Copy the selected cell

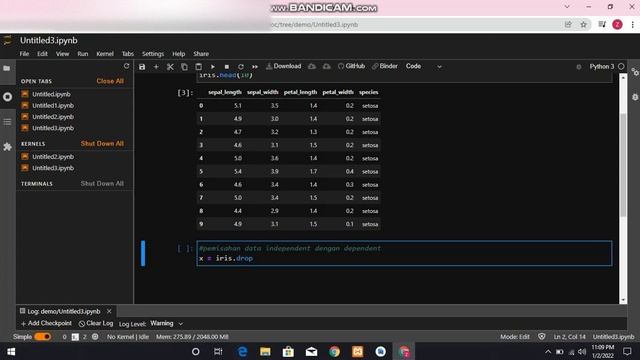(184, 67)
